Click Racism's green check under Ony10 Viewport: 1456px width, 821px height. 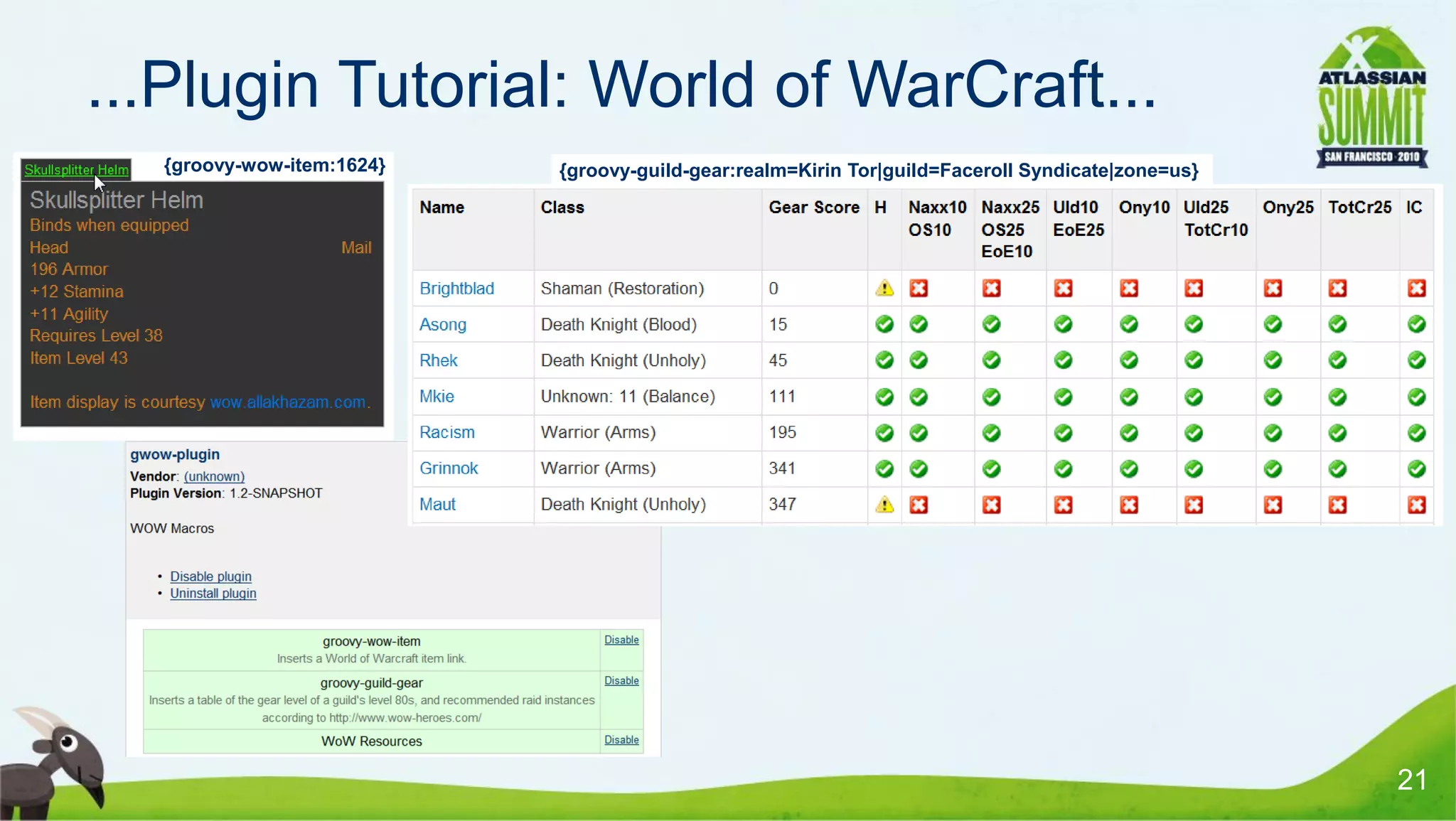(1128, 433)
